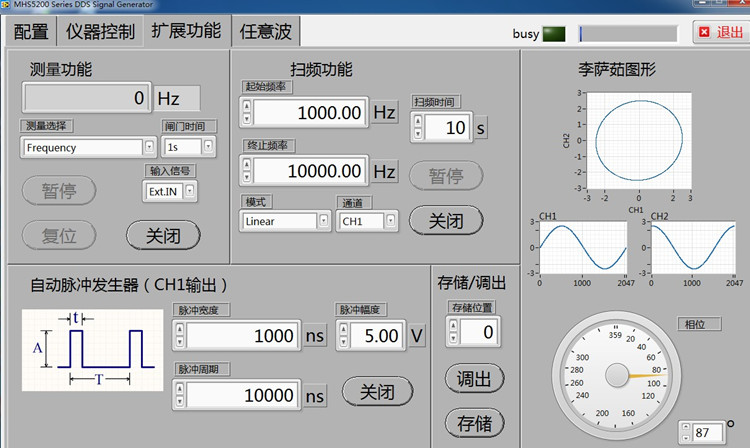This screenshot has width=750, height=448.
Task: Click the pulse waveform diagram
Action: point(89,351)
